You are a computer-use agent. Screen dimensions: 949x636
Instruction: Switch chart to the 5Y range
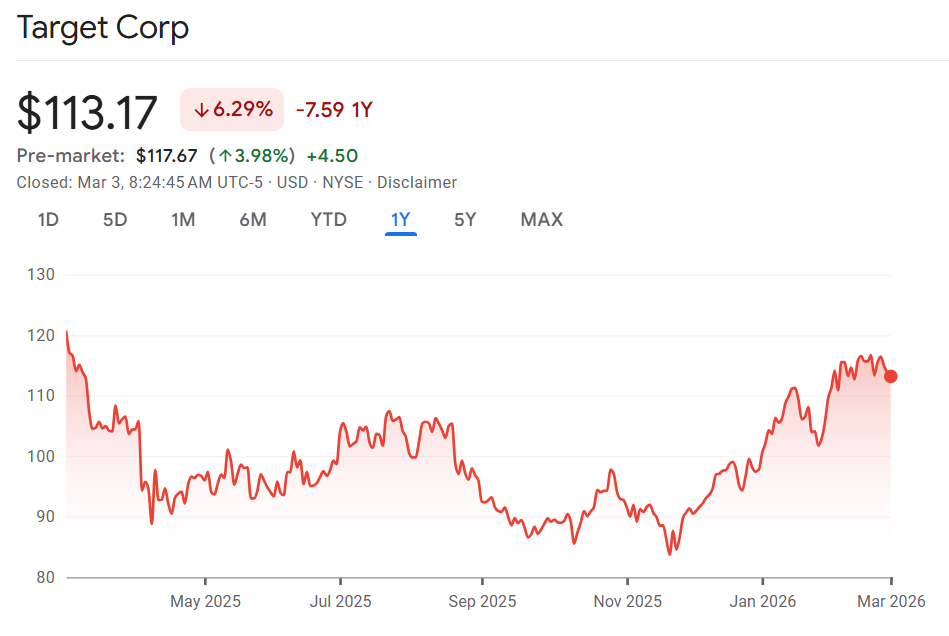465,219
